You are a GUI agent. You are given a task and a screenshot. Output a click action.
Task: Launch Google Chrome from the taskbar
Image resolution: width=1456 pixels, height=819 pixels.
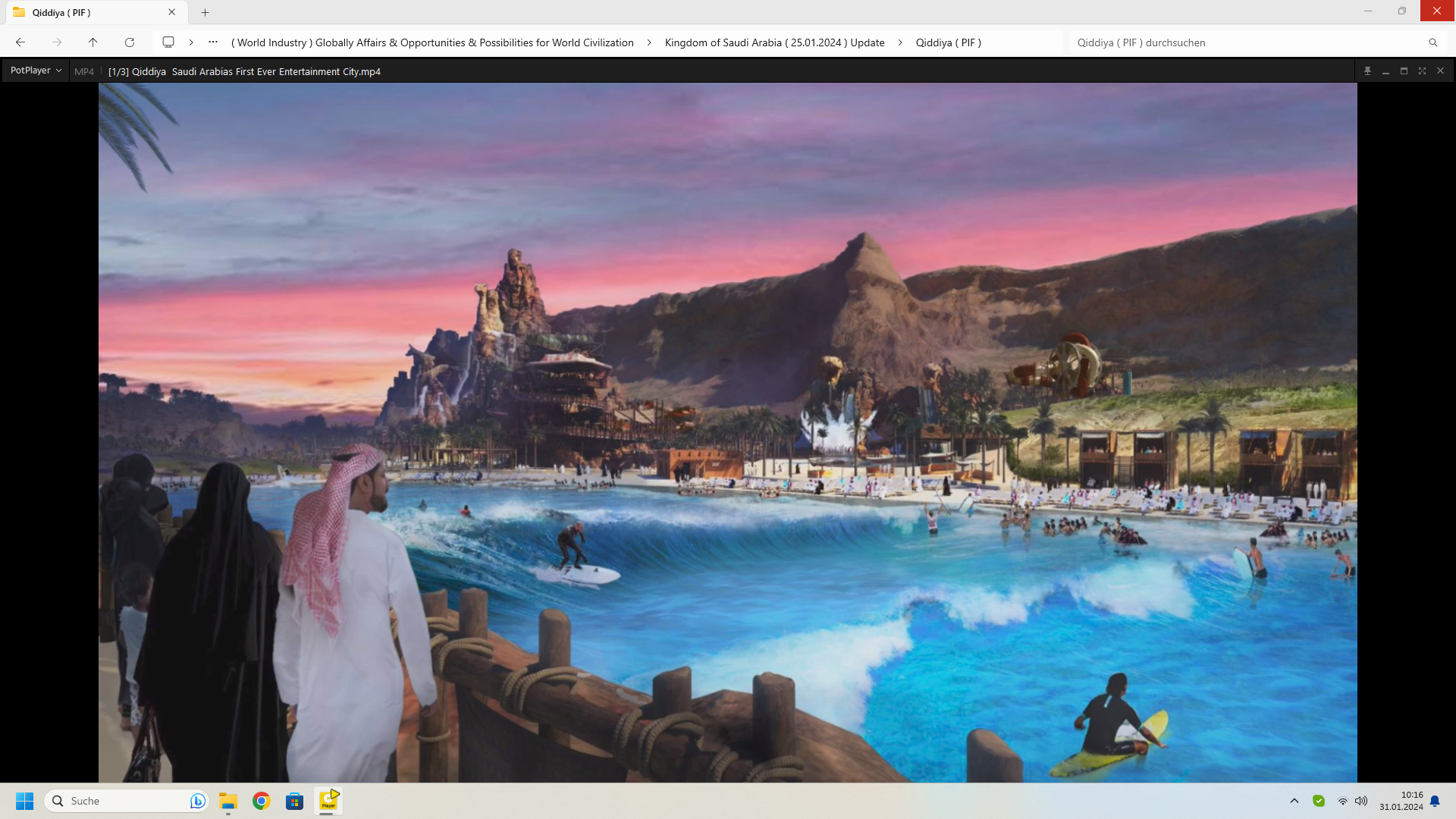pos(262,801)
